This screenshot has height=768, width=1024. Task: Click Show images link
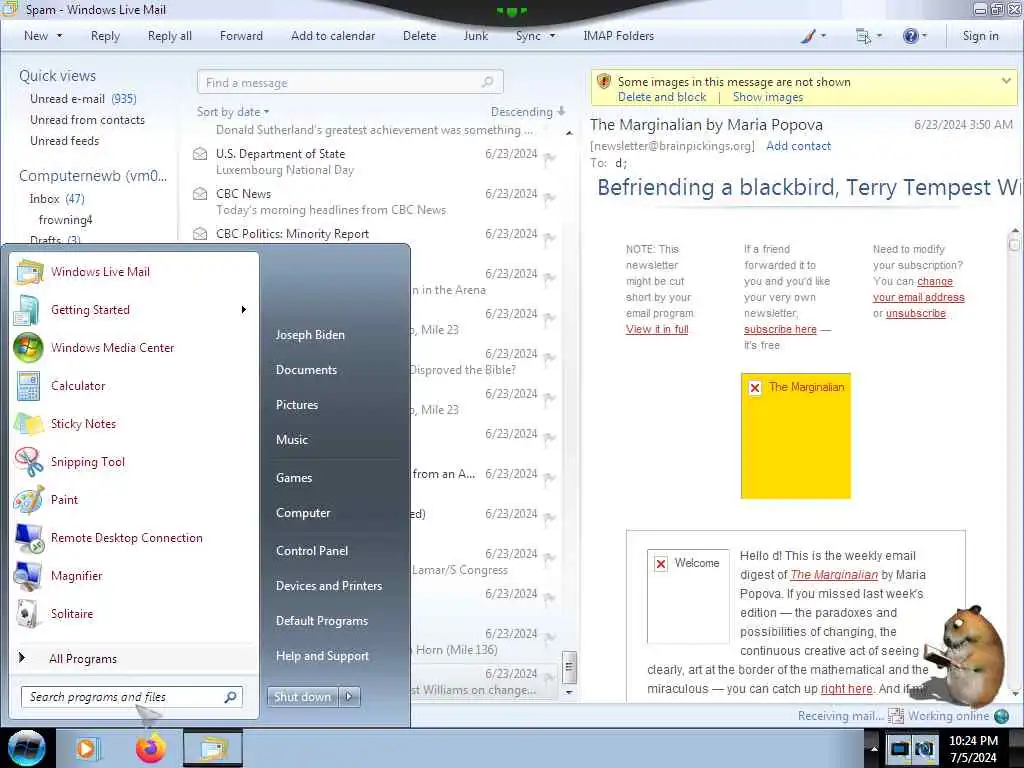(x=767, y=97)
